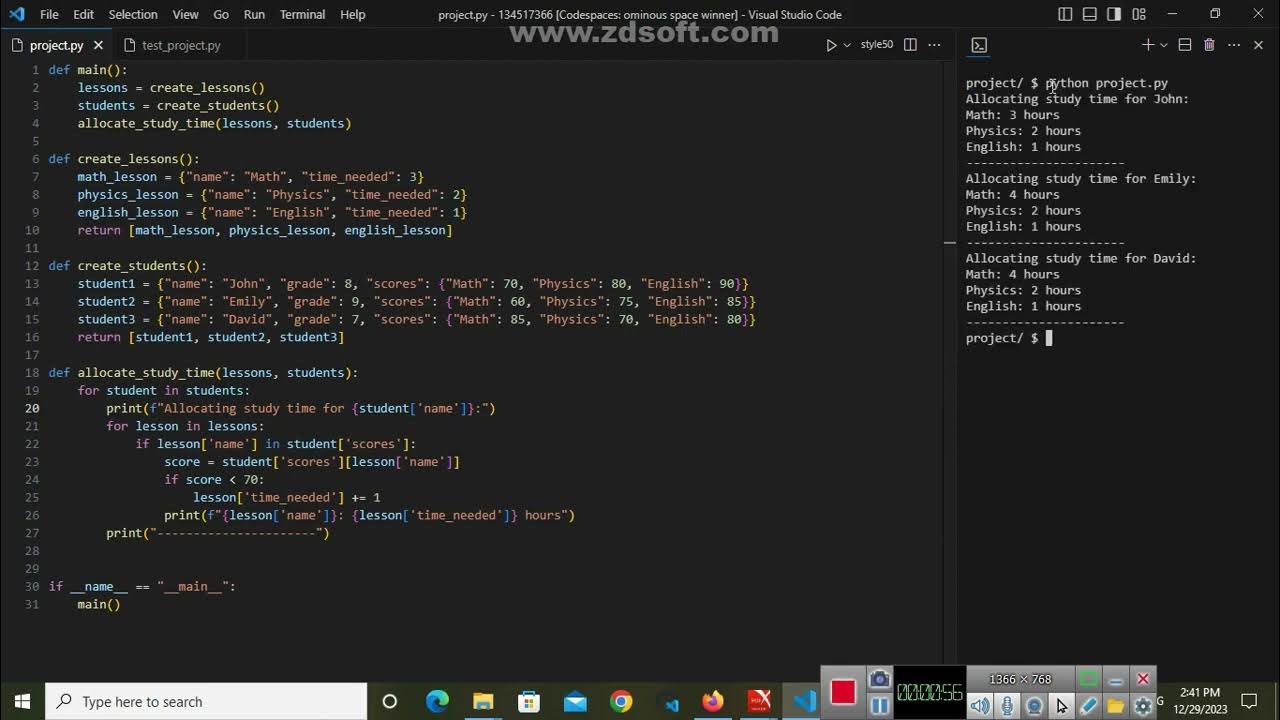Click the taskbar clock showing 2:41 PM
This screenshot has width=1280, height=720.
(x=1200, y=692)
